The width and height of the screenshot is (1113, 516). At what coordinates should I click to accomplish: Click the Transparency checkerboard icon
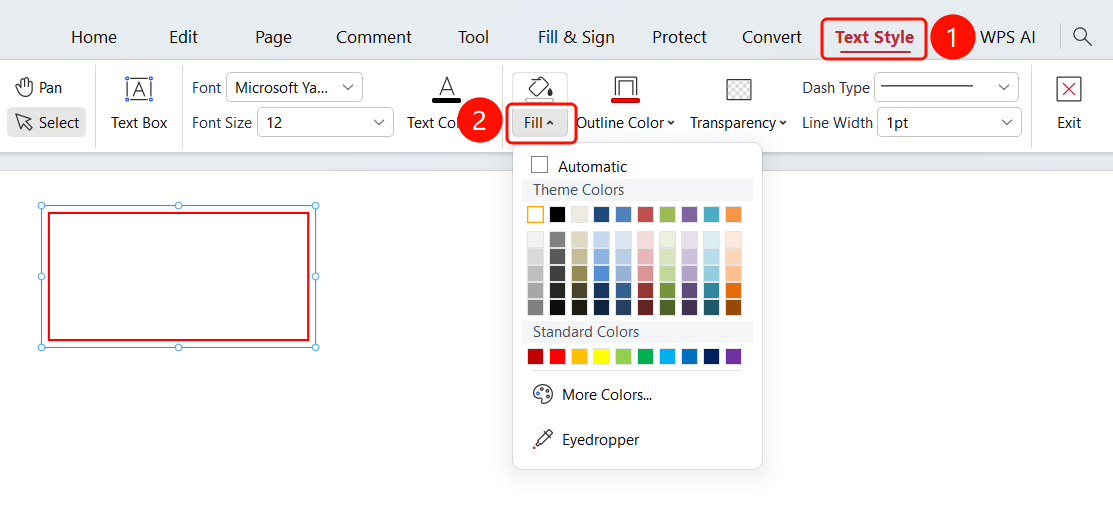click(739, 89)
